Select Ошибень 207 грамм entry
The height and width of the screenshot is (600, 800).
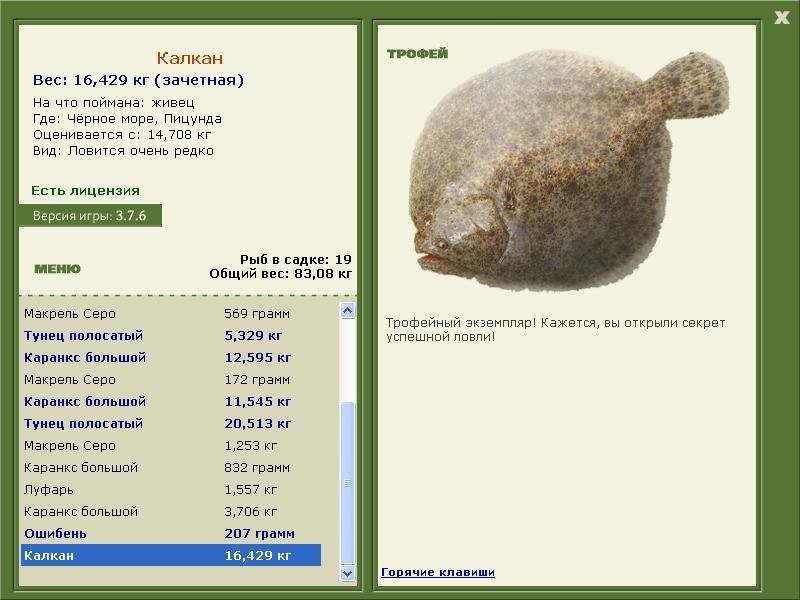(x=171, y=533)
